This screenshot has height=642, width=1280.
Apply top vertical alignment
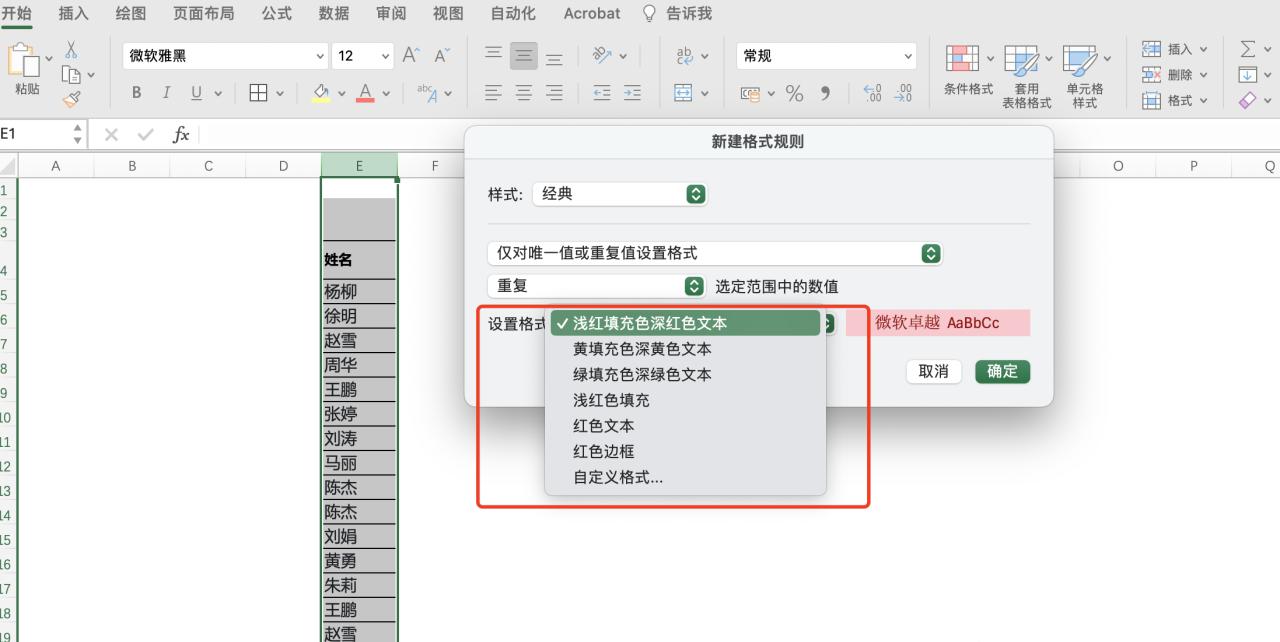point(493,56)
